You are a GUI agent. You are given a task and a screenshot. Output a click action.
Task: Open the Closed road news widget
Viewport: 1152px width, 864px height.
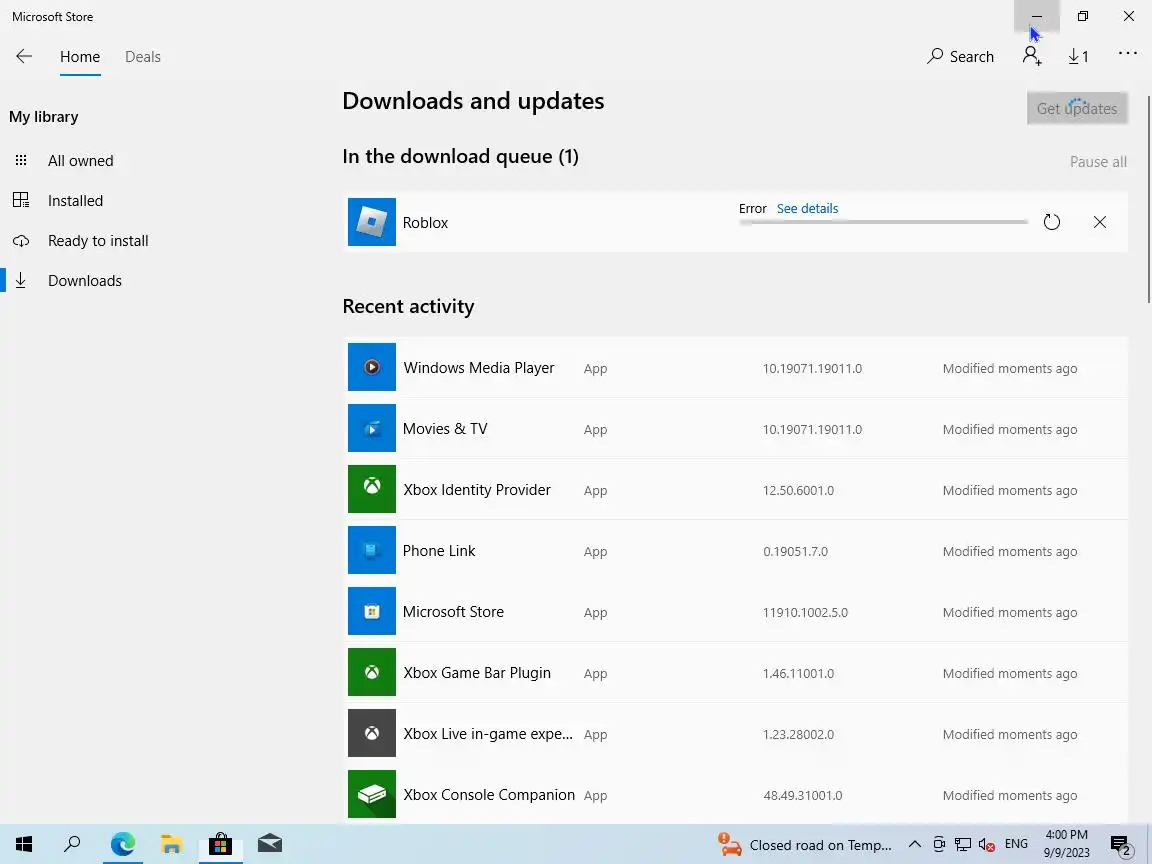[x=804, y=845]
